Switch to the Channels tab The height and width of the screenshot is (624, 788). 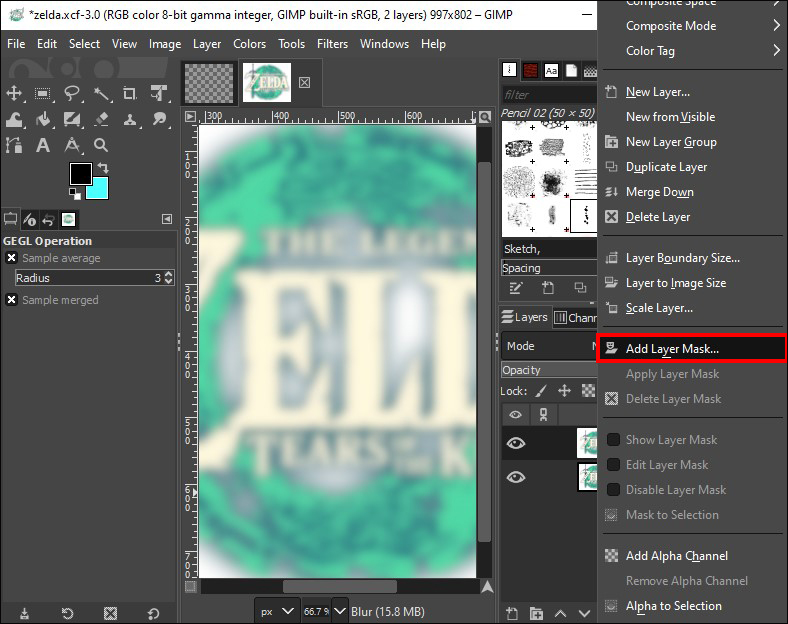point(575,318)
